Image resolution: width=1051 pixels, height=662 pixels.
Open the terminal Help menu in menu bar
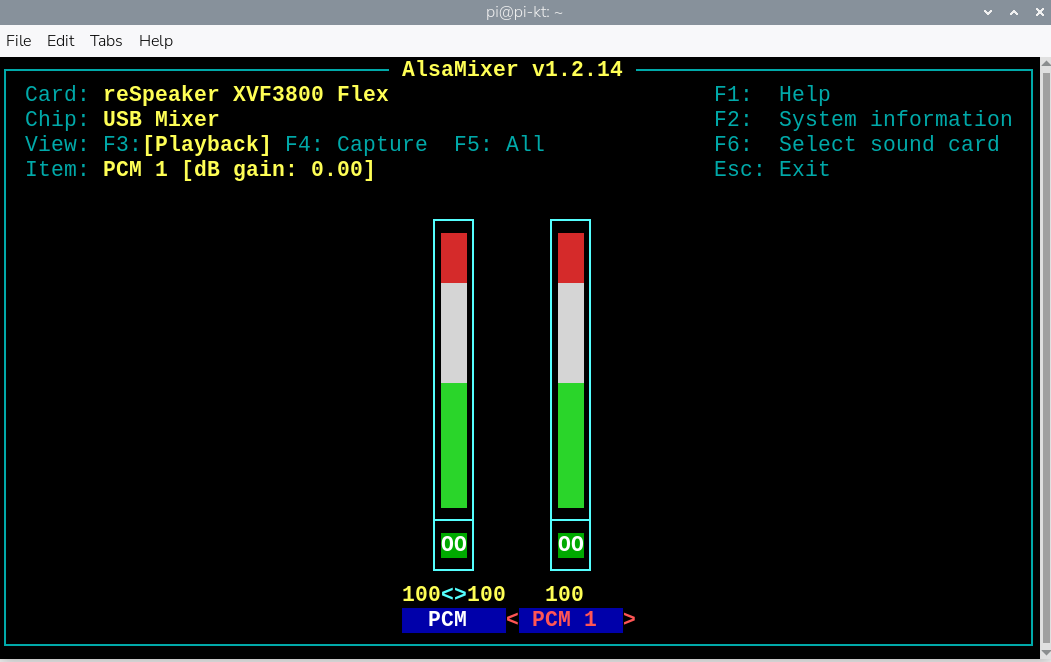point(156,41)
